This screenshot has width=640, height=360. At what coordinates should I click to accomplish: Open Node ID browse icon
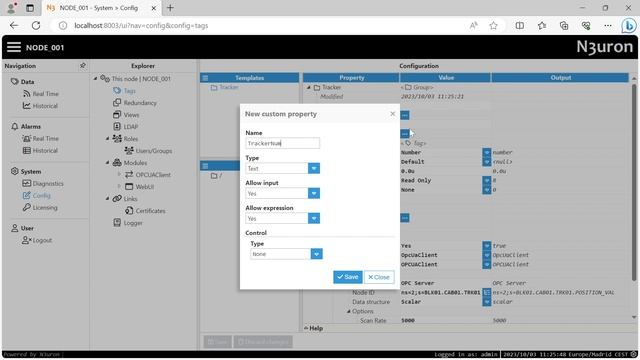tap(487, 292)
